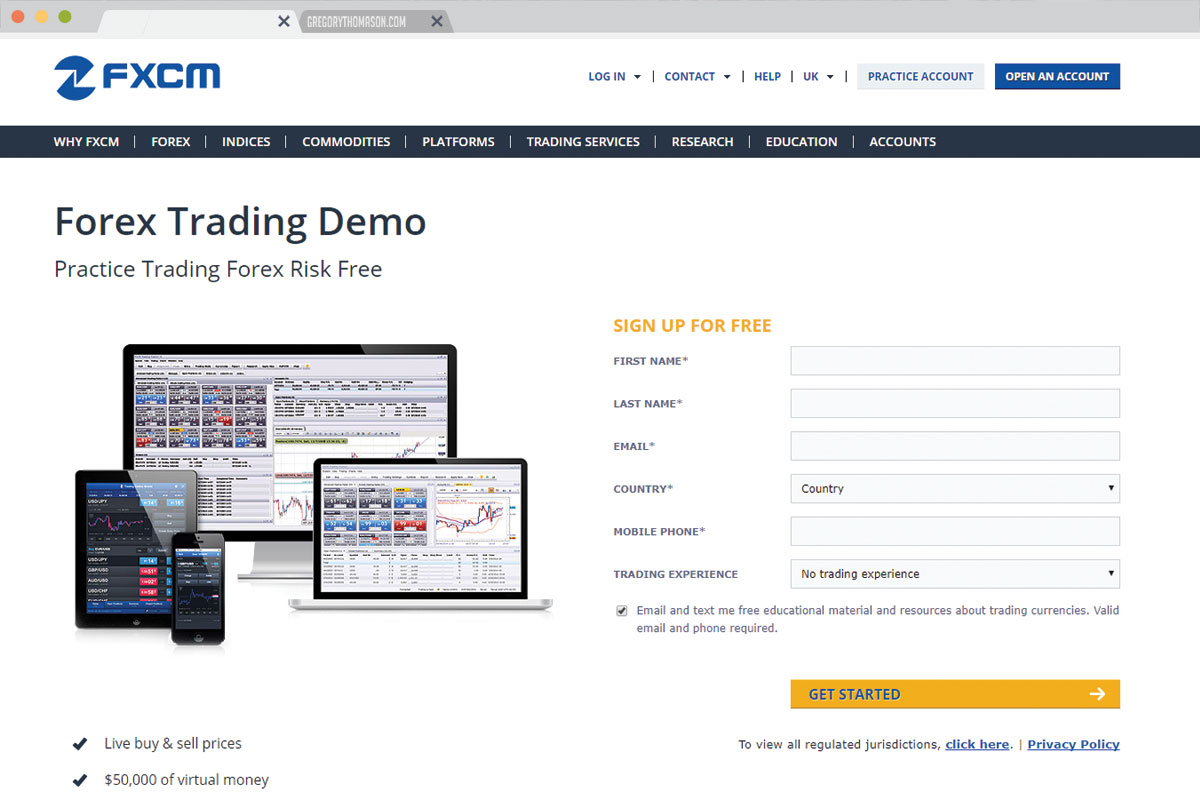Click the GET STARTED button
1200x803 pixels.
(955, 694)
